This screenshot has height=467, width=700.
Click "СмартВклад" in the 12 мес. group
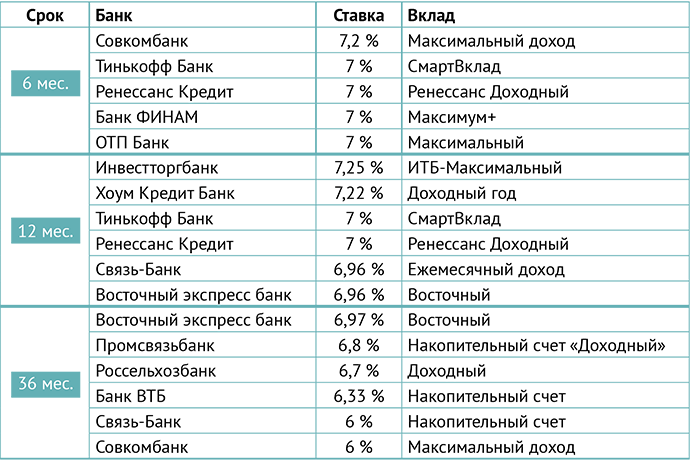pos(454,219)
